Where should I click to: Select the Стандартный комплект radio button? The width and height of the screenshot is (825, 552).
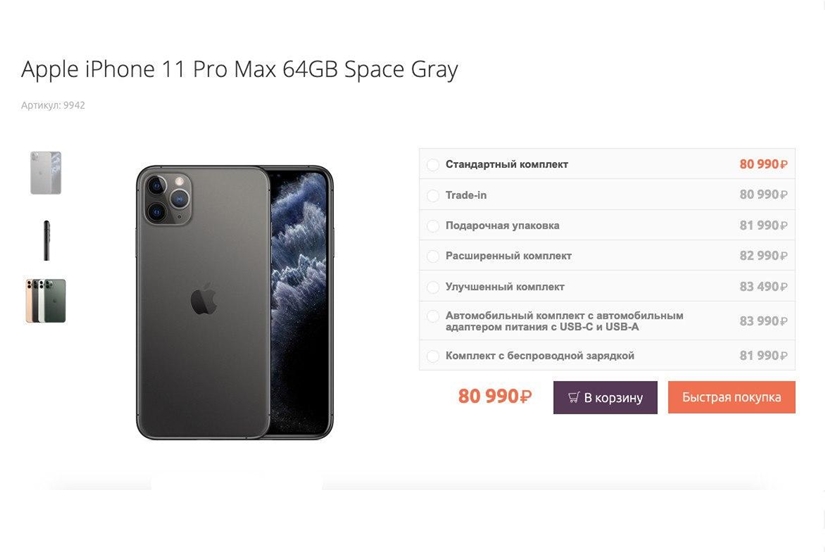click(x=433, y=165)
